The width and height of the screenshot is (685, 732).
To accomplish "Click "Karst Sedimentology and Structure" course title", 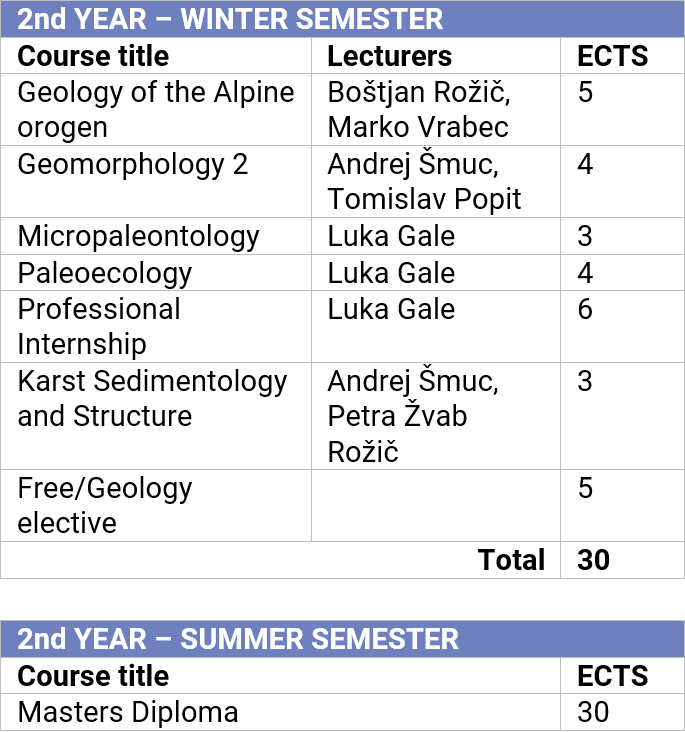I will tap(152, 398).
